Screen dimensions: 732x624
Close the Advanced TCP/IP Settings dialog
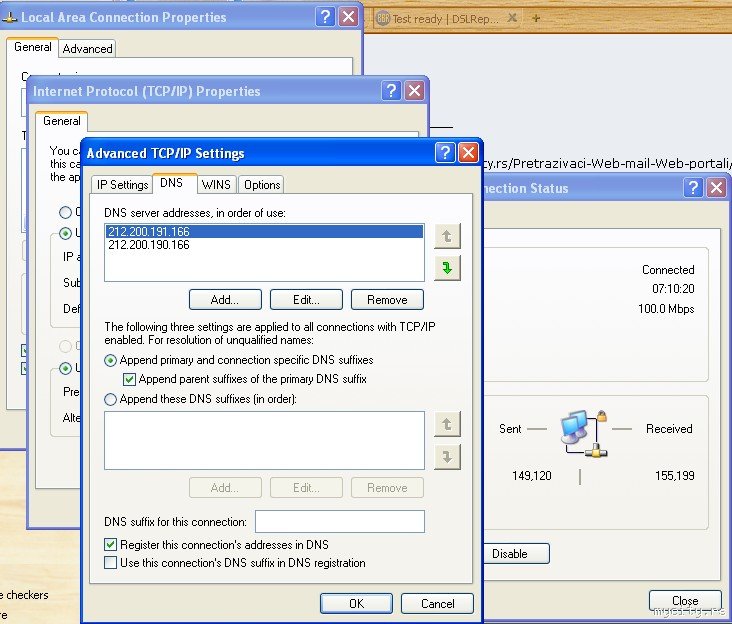pos(468,153)
